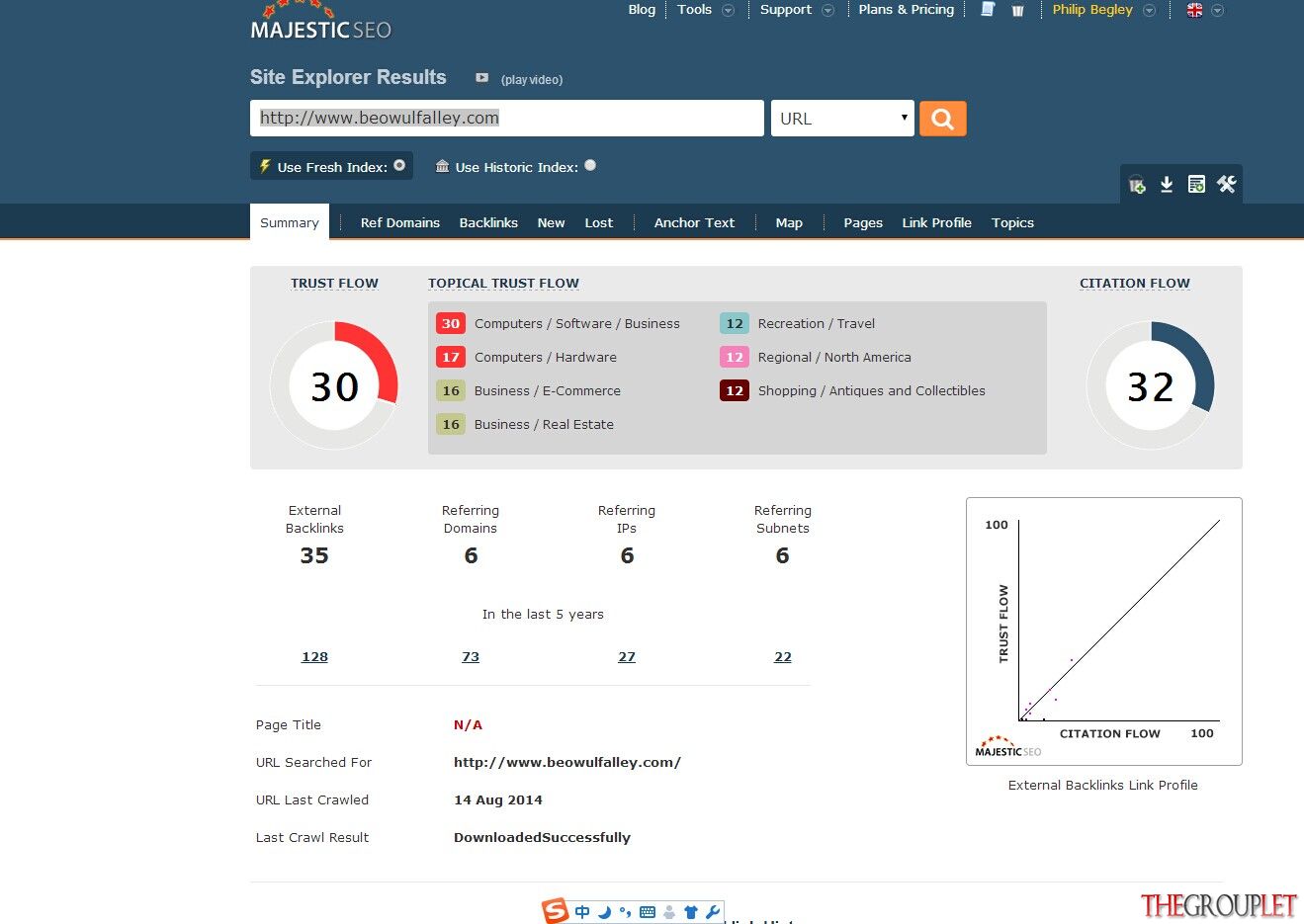Click the shirt skin icon in Sogou bar

(x=691, y=912)
